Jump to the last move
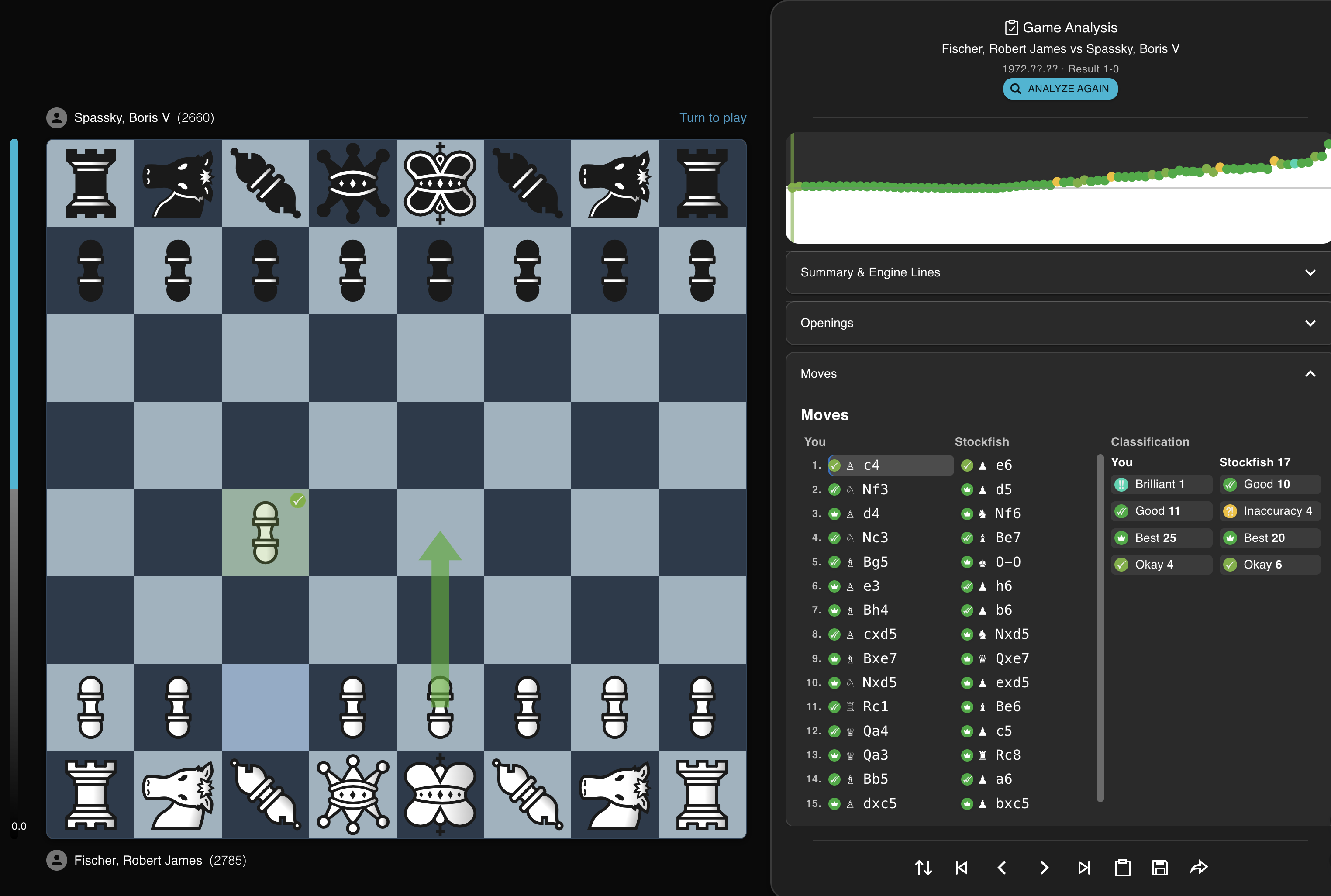1331x896 pixels. point(1084,867)
